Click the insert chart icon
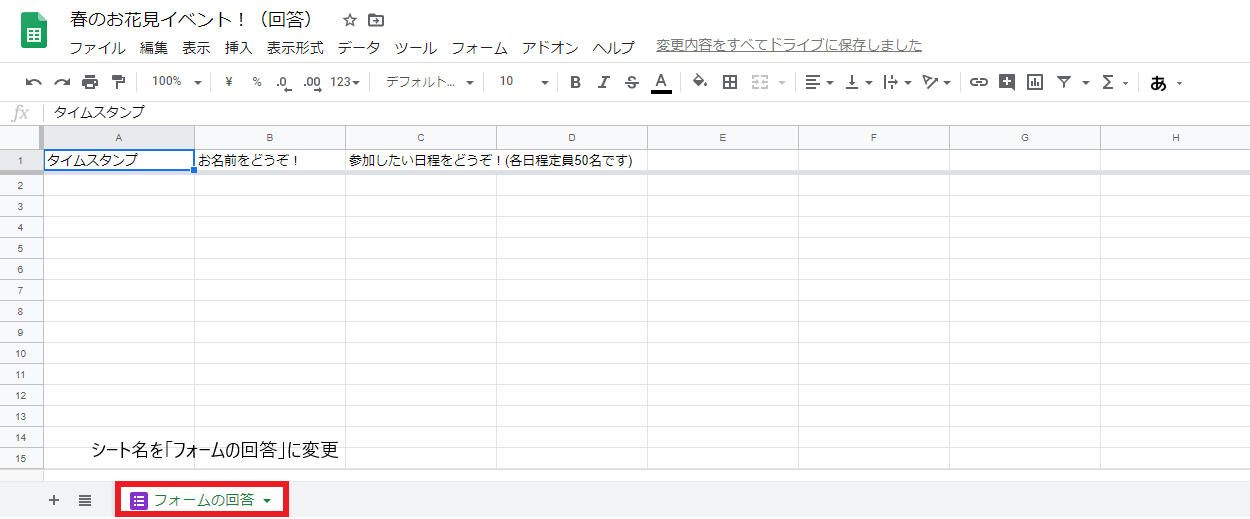1250x519 pixels. click(x=1035, y=82)
